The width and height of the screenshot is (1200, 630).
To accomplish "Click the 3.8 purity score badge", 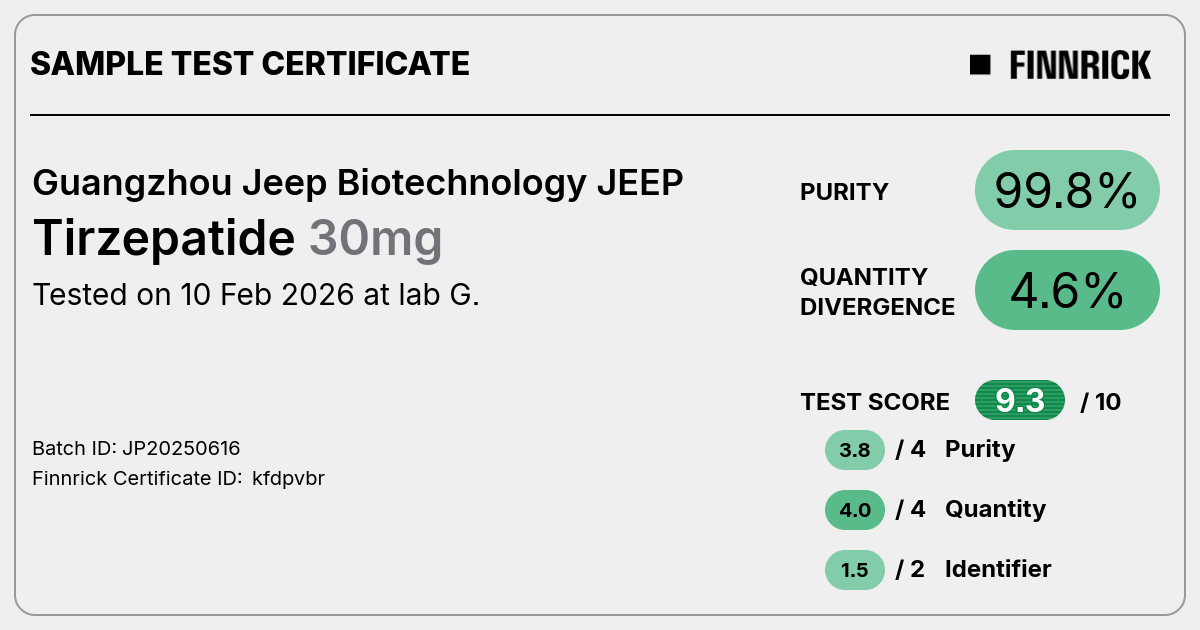I will coord(855,450).
